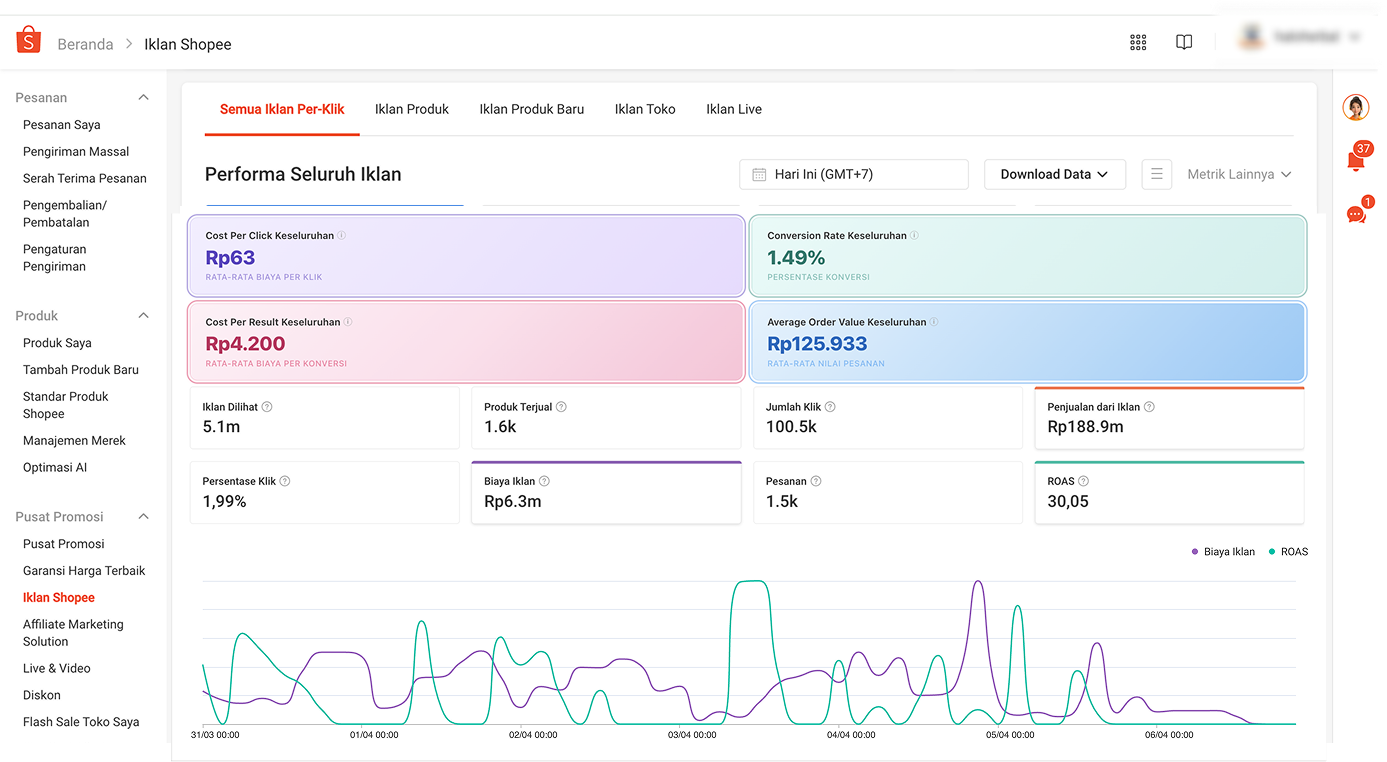
Task: Open the chat icon with badge 1
Action: click(1356, 213)
